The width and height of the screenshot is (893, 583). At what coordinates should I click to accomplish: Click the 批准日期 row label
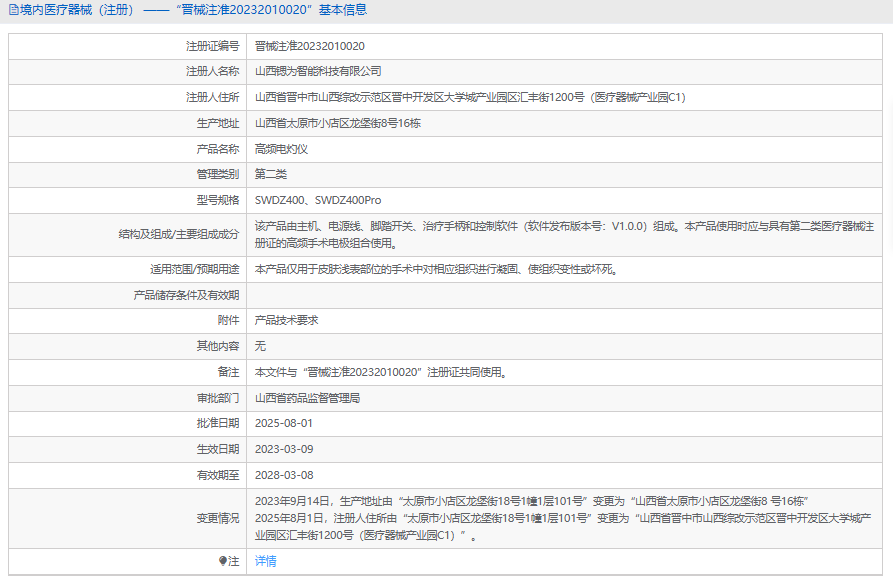pyautogui.click(x=218, y=423)
